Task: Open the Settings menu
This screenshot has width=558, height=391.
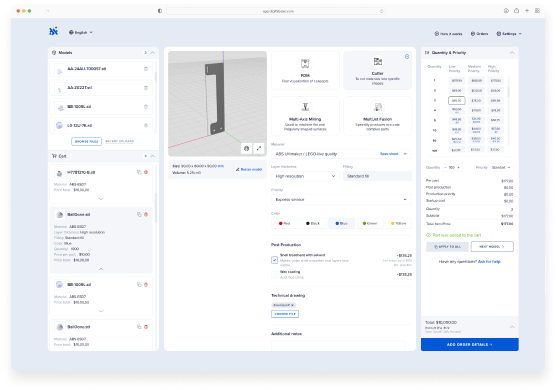Action: [x=509, y=34]
